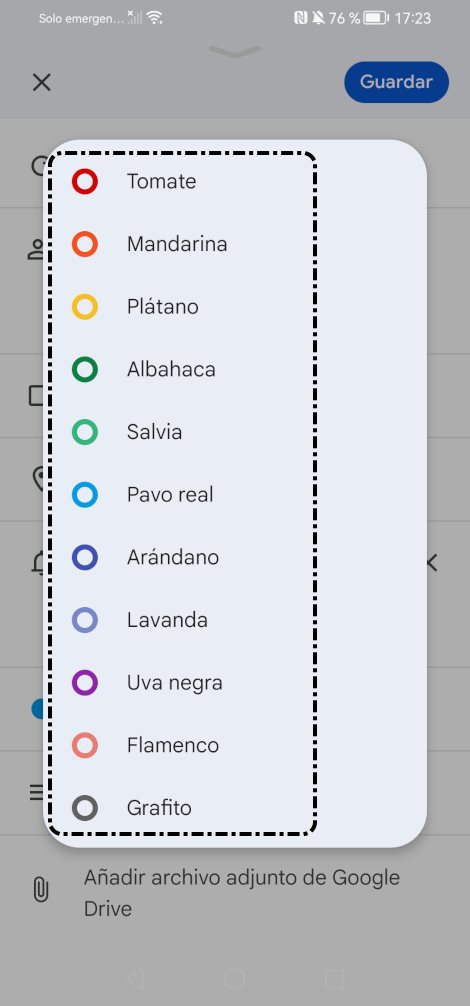Open Añadir archivo adjunto de Google Drive

click(x=242, y=892)
